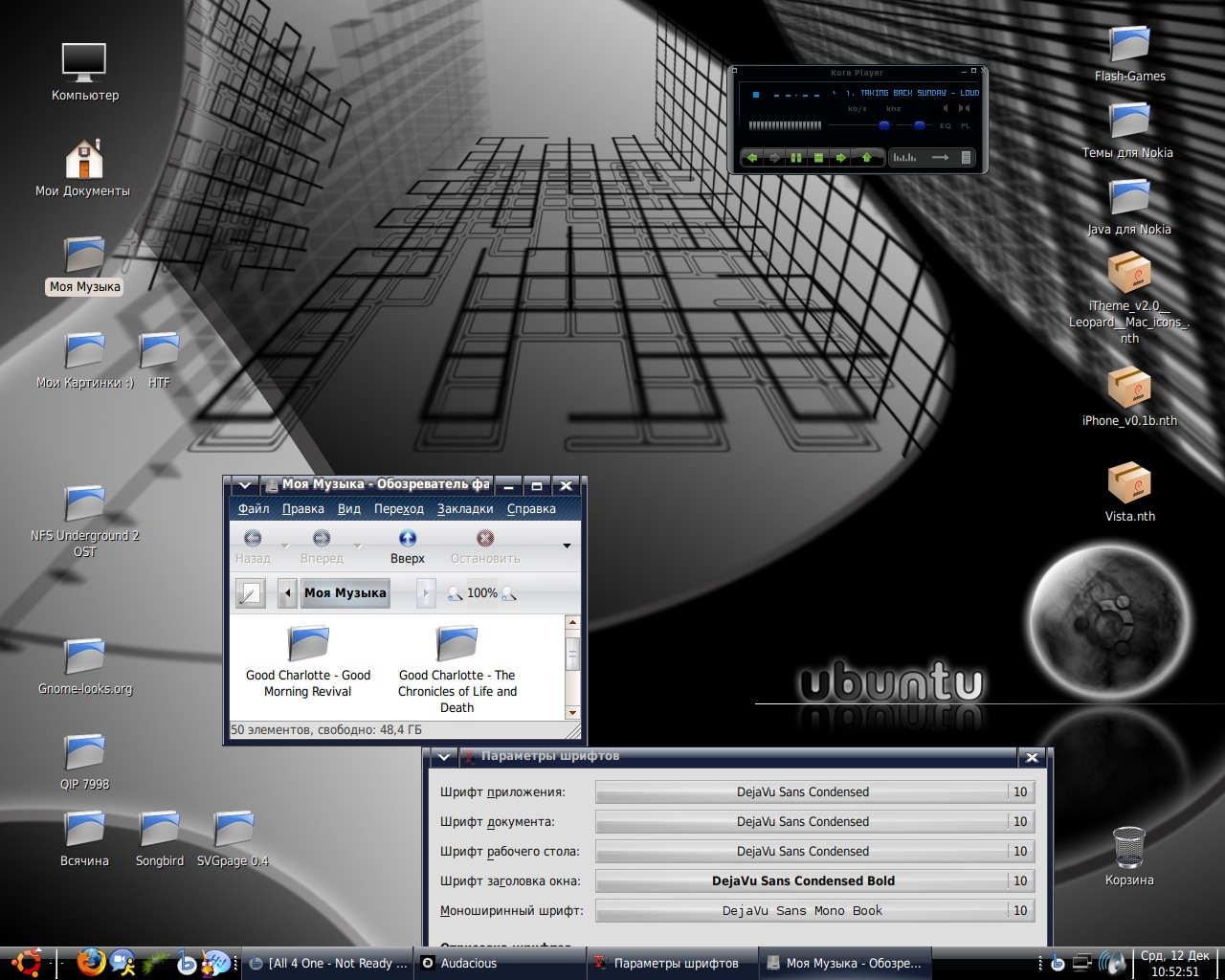This screenshot has height=980, width=1225.
Task: Click the pause button in Kore Player
Action: [x=796, y=157]
